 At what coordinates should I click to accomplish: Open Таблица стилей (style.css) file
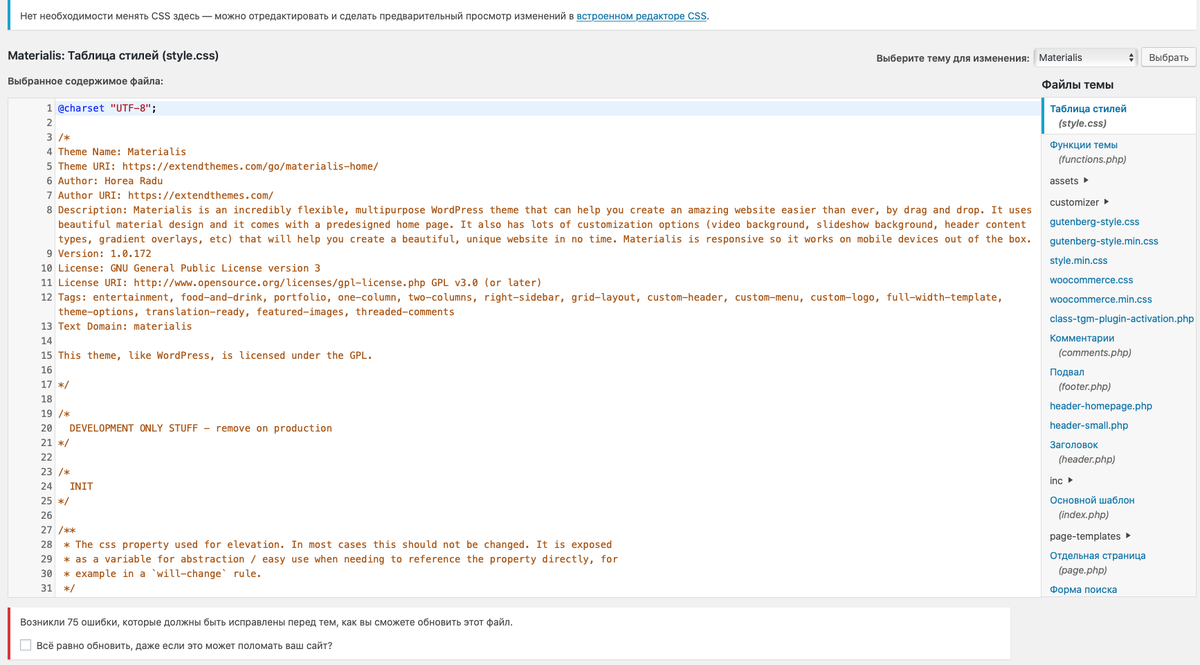[1088, 116]
